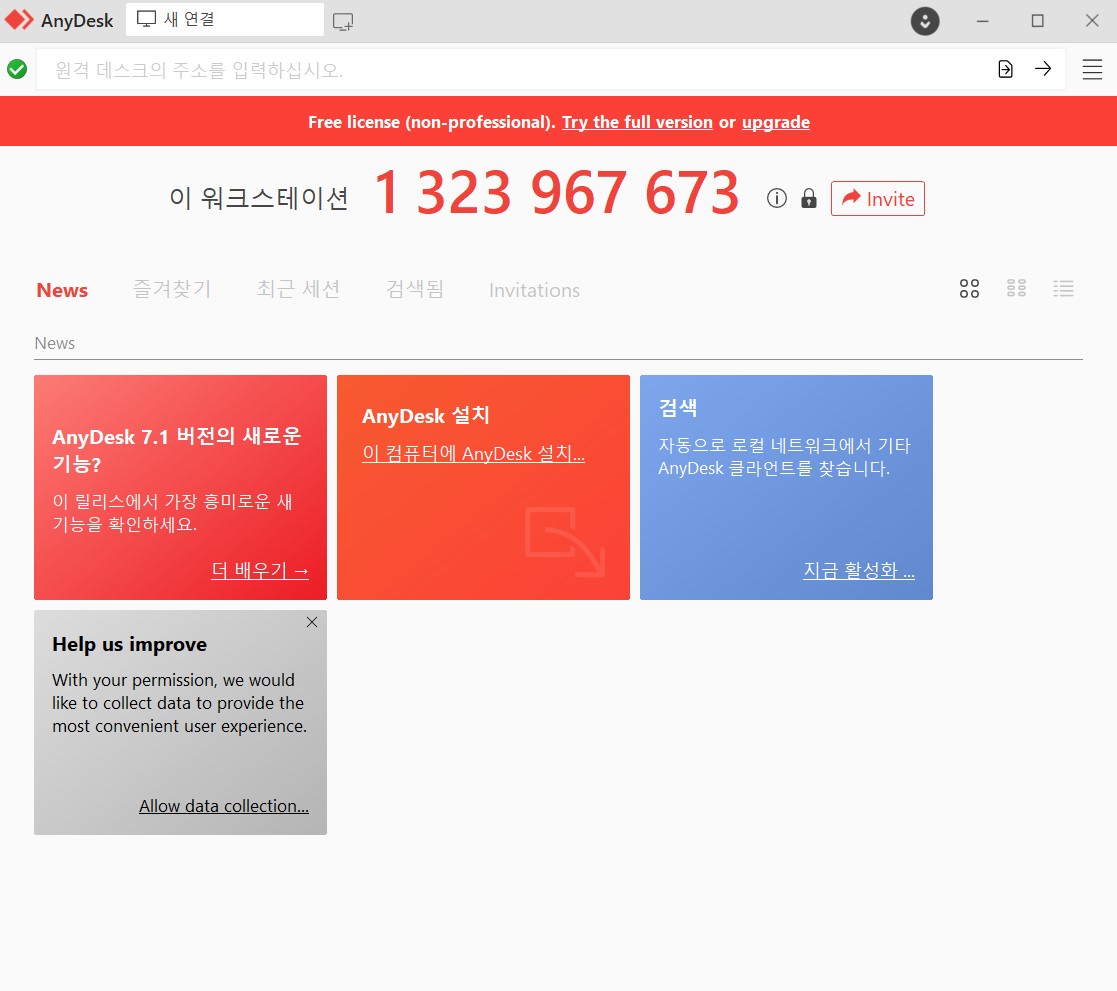Click the dark download arrow circle icon
Image resolution: width=1117 pixels, height=991 pixels.
925,21
